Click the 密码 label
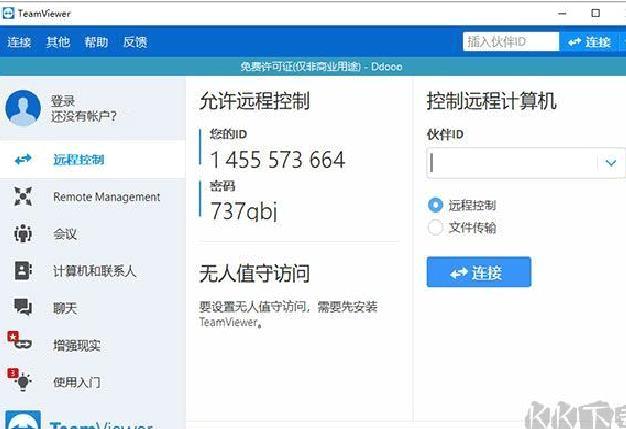Viewport: 626px width, 429px height. click(223, 186)
